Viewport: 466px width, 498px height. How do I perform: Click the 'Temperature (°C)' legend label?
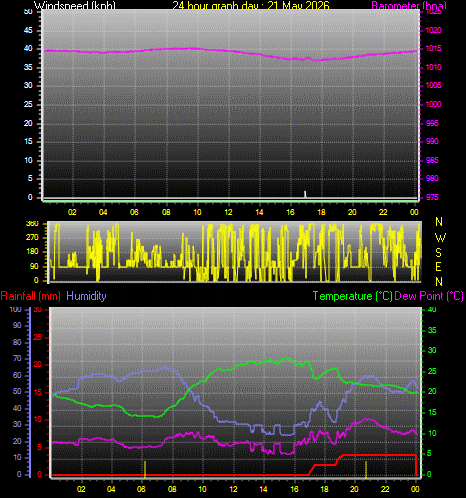352,296
